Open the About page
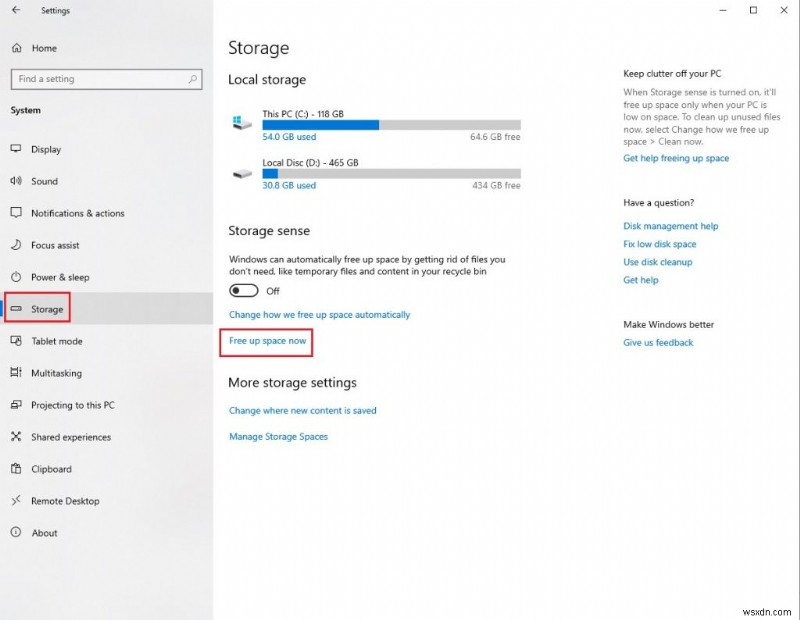The width and height of the screenshot is (800, 620). (16, 533)
